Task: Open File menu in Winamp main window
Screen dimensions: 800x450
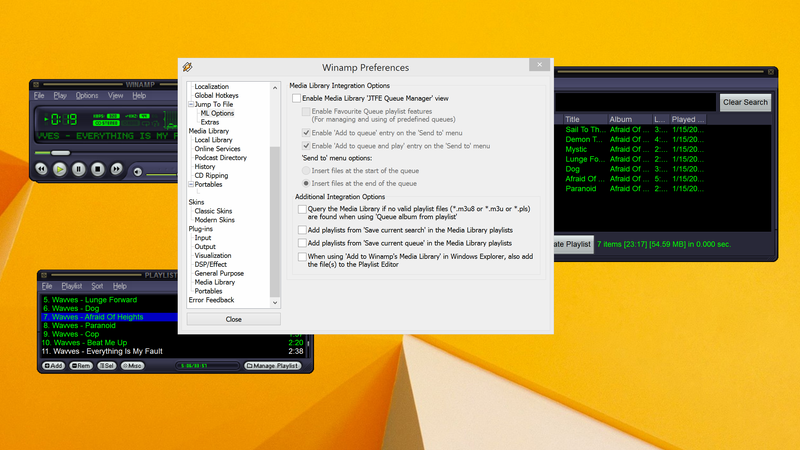Action: pyautogui.click(x=39, y=95)
